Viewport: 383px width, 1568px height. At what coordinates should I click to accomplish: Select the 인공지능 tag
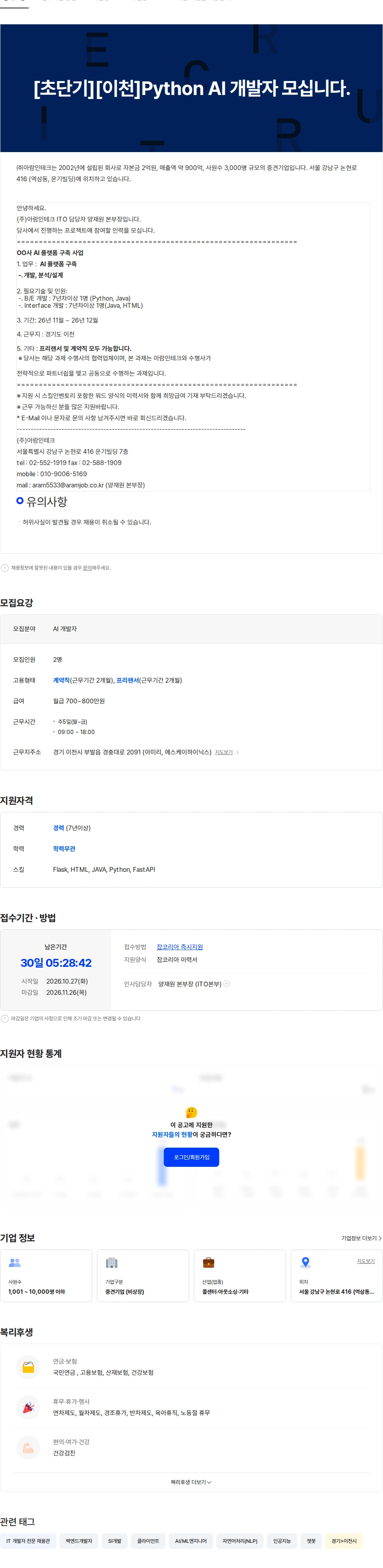click(x=282, y=1541)
